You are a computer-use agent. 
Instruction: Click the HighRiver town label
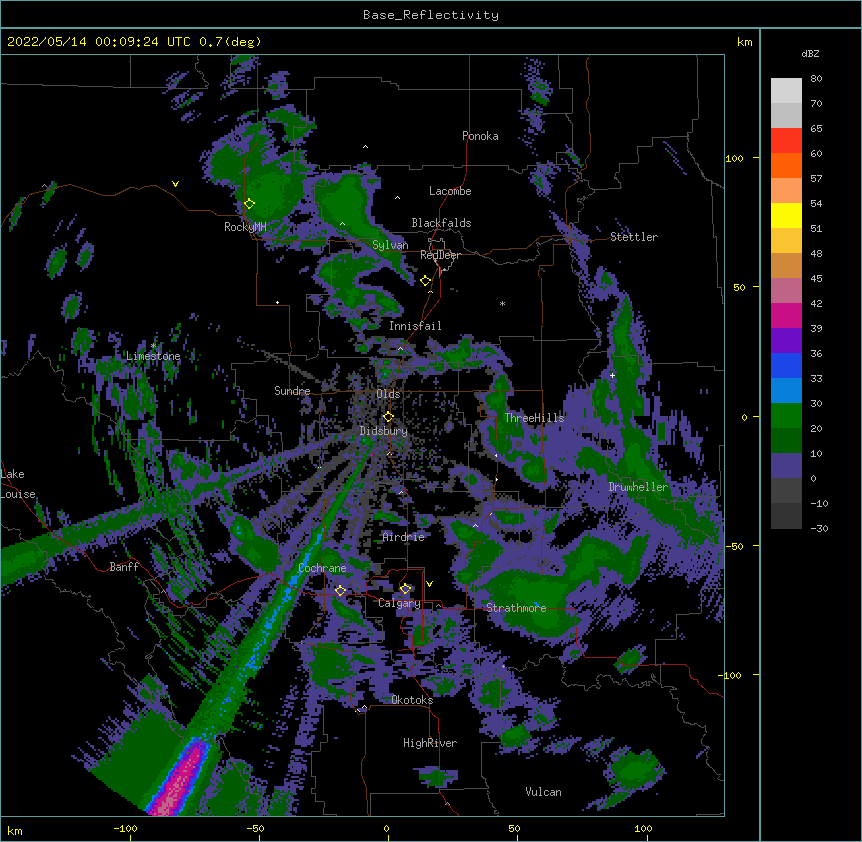[430, 743]
